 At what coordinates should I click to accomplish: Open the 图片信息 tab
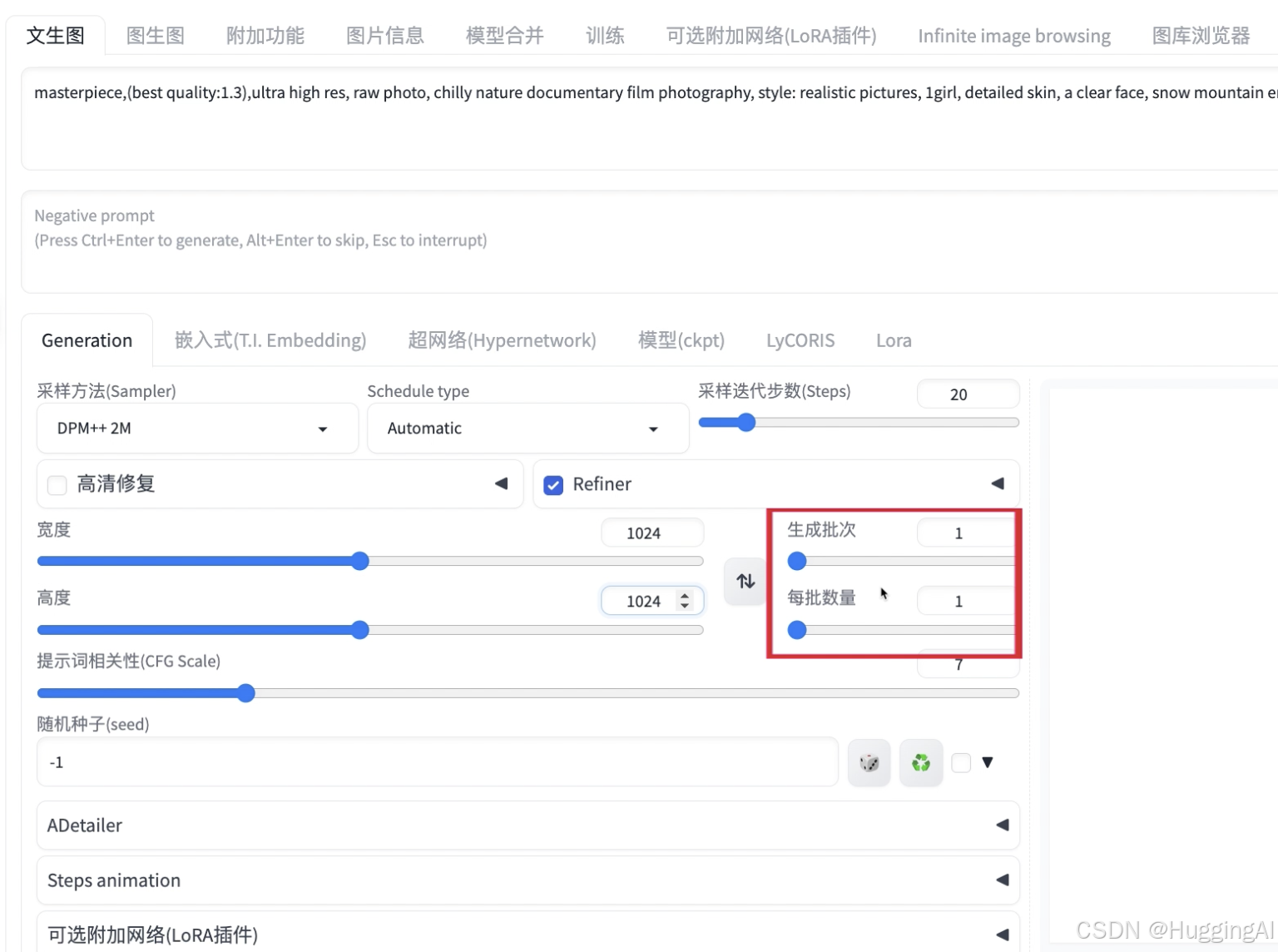385,36
